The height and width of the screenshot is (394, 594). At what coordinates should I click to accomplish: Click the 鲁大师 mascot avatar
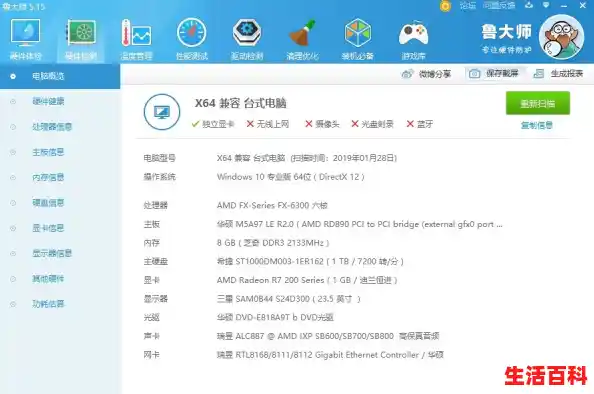(x=561, y=37)
